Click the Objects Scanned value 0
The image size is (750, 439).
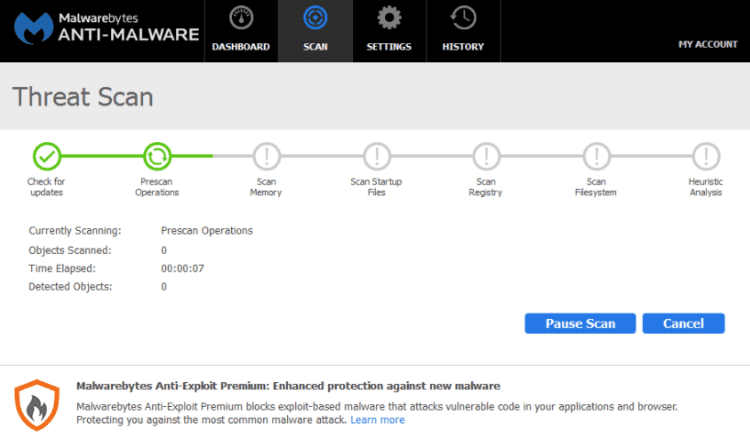pyautogui.click(x=164, y=251)
